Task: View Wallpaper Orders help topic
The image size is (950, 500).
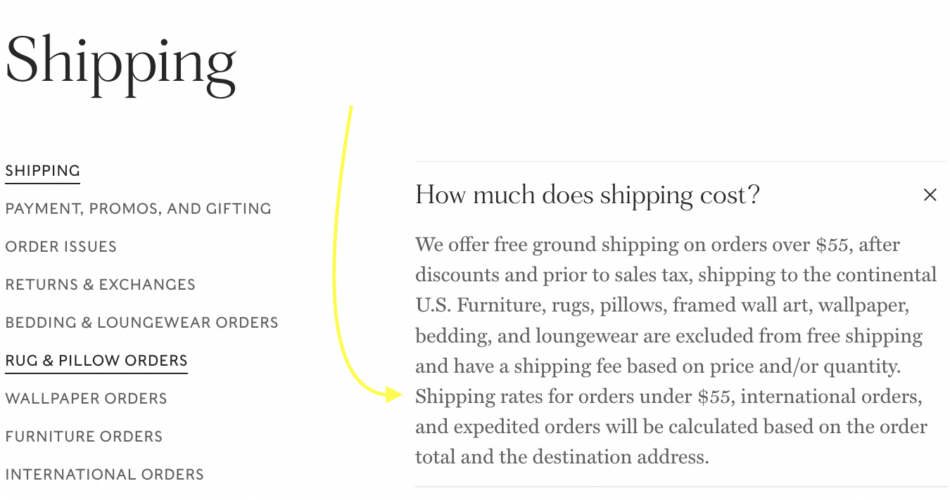Action: pos(86,399)
